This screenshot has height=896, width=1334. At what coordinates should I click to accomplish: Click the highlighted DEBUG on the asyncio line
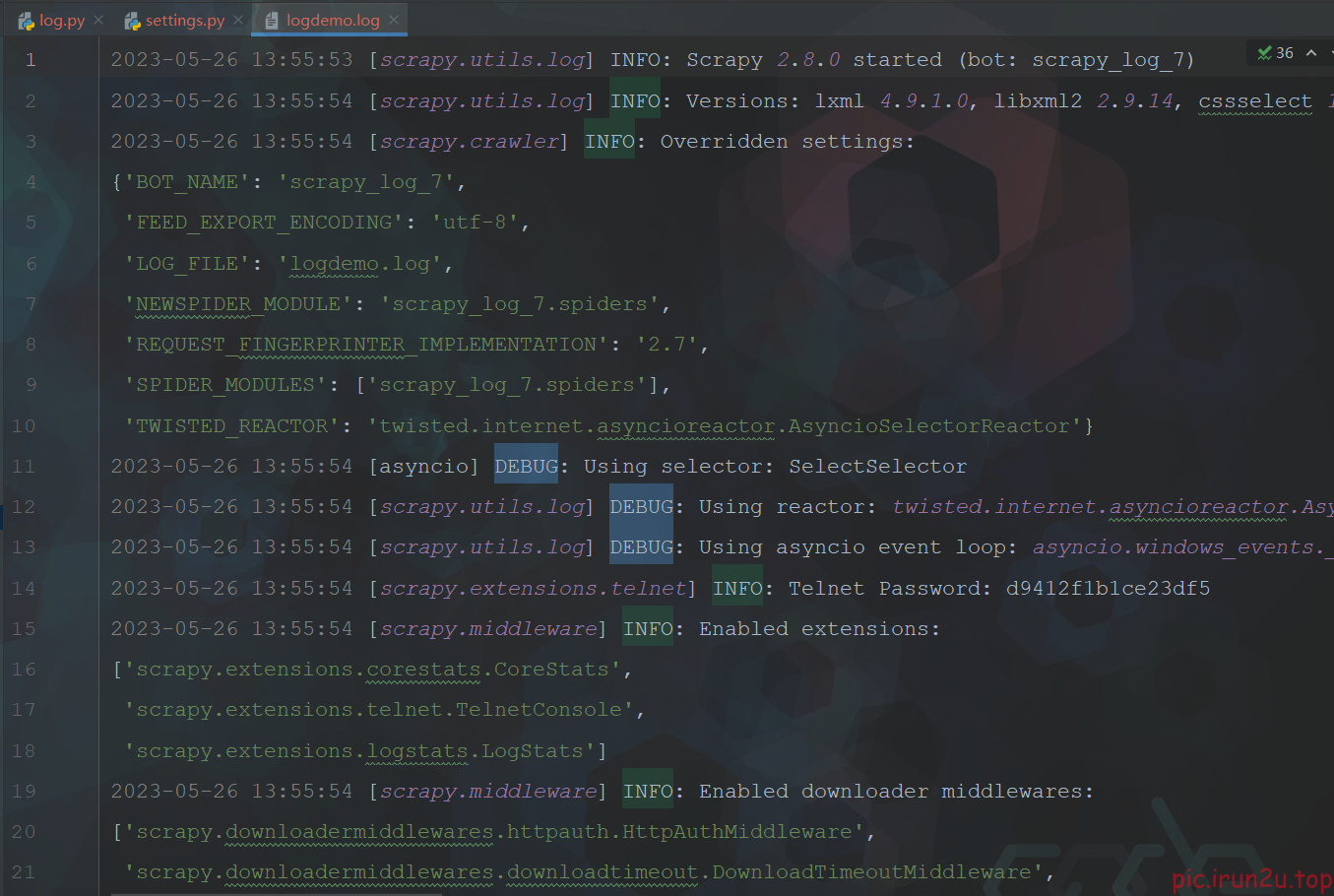pos(526,467)
